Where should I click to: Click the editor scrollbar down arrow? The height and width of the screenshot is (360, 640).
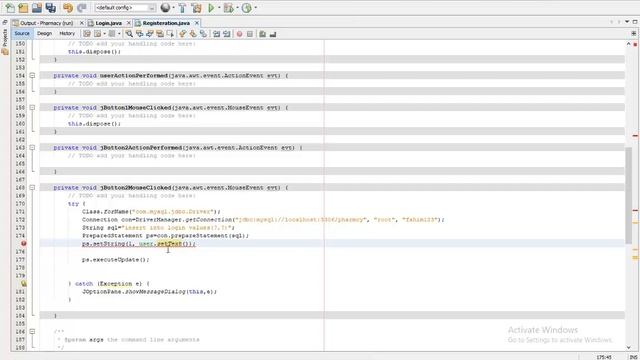[629, 347]
